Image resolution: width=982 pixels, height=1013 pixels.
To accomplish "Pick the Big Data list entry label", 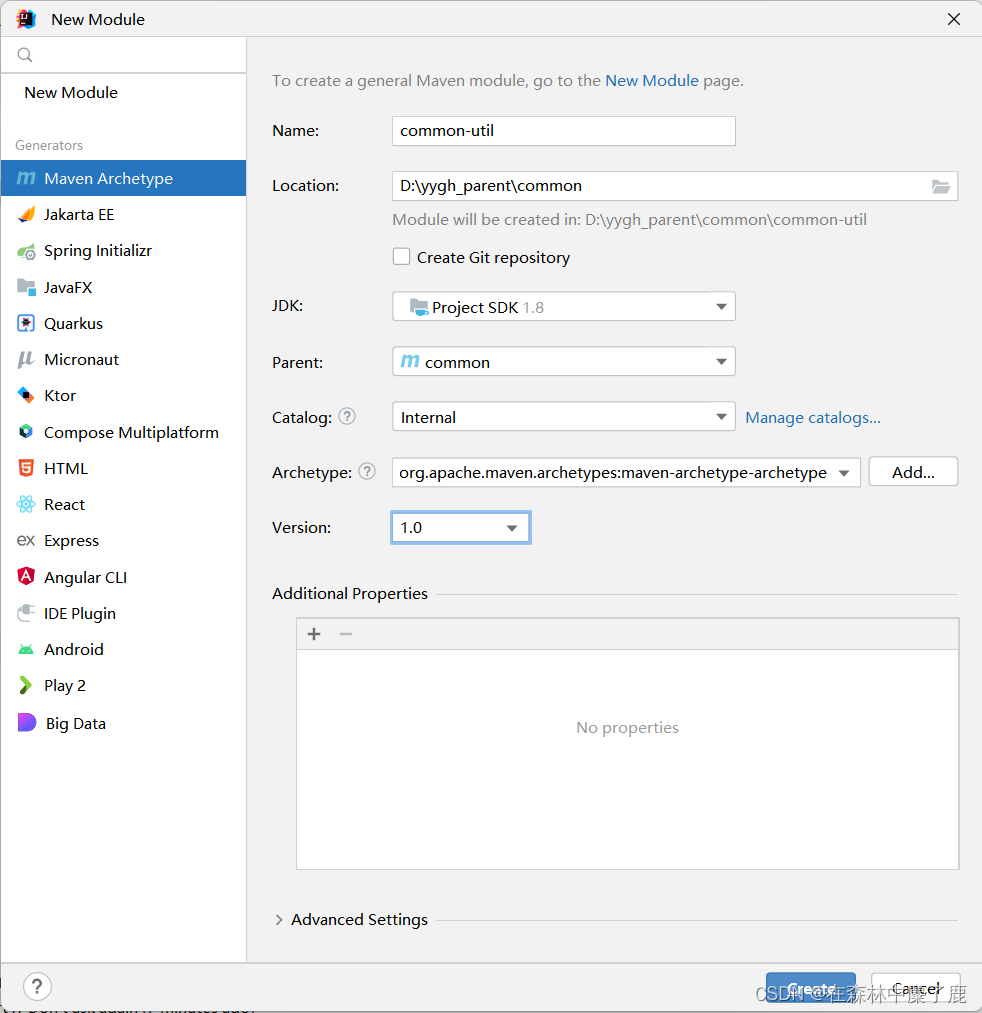I will [x=76, y=724].
